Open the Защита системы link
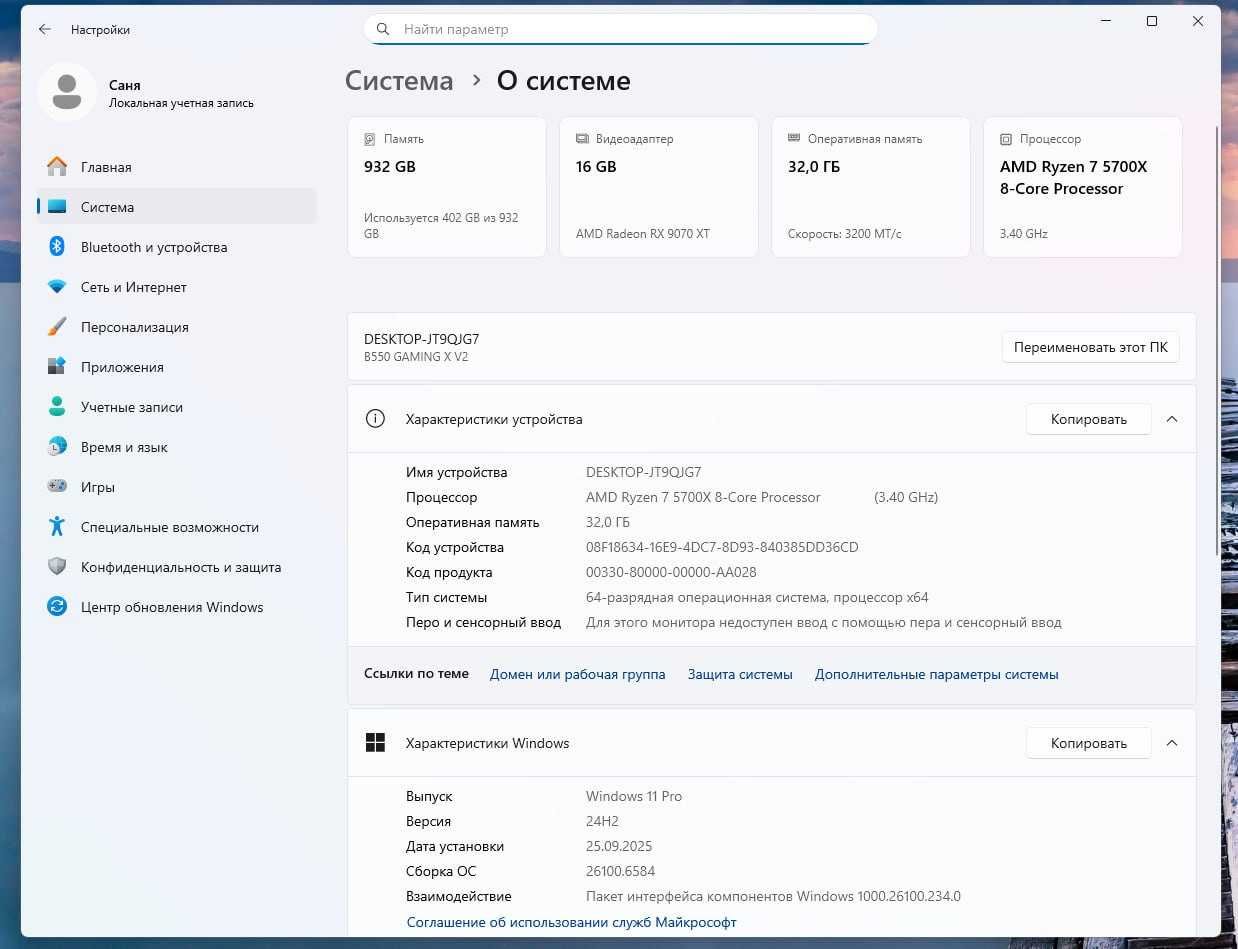1238x949 pixels. coord(740,674)
